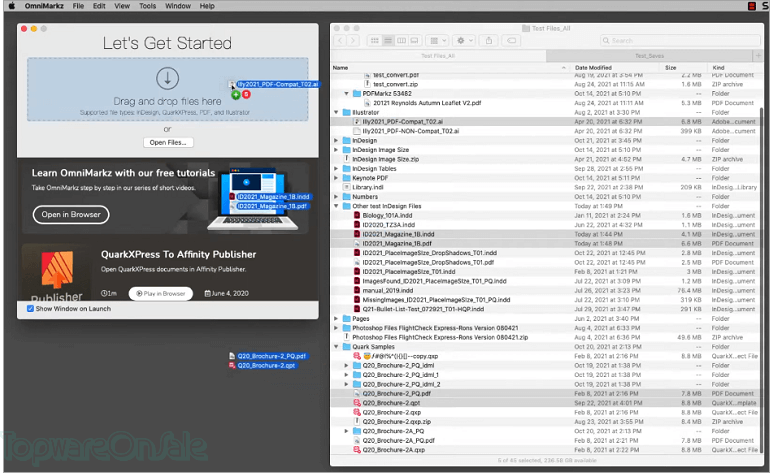Switch to the Test_Saves Finder tab
The height and width of the screenshot is (473, 770).
[x=650, y=56]
